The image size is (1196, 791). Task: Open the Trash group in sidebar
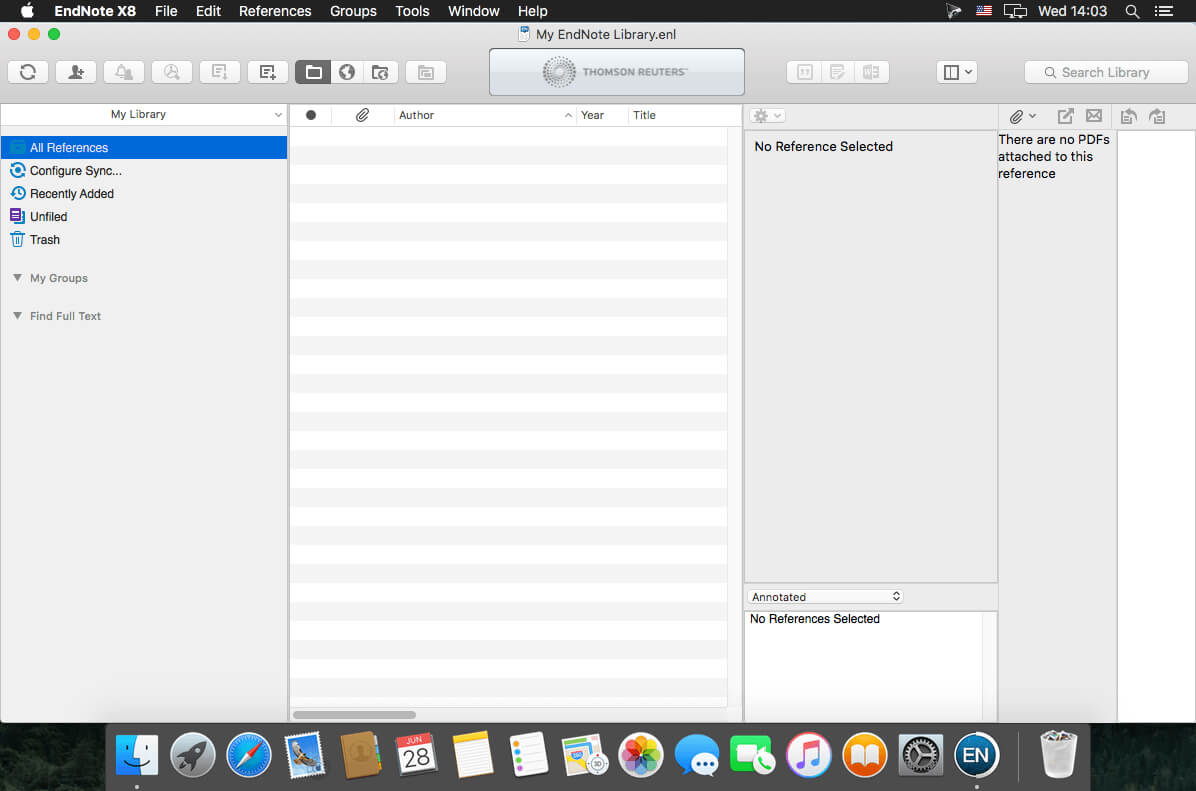[x=44, y=240]
